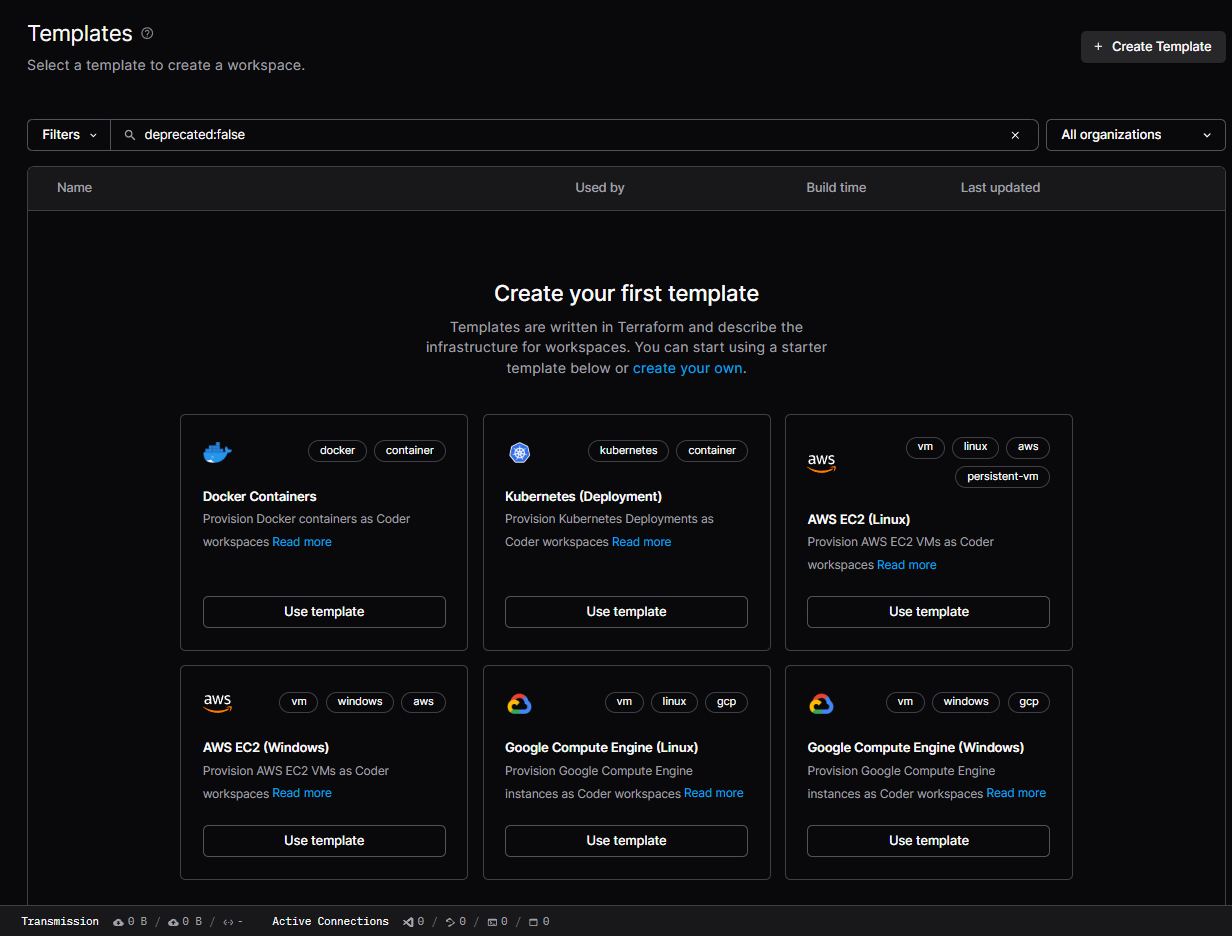1232x936 pixels.
Task: Click 'gcp' tag on Compute Engine (Linux) card
Action: coord(727,702)
